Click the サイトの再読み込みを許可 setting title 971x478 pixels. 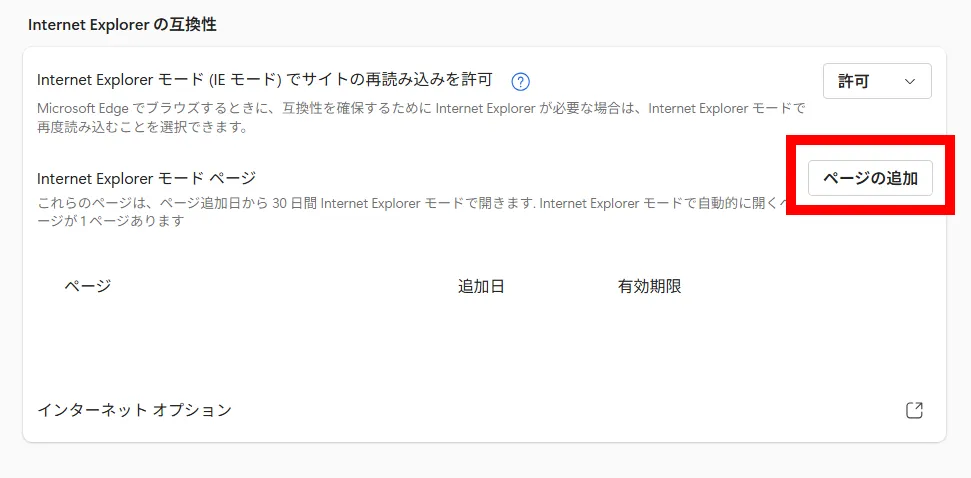[265, 81]
